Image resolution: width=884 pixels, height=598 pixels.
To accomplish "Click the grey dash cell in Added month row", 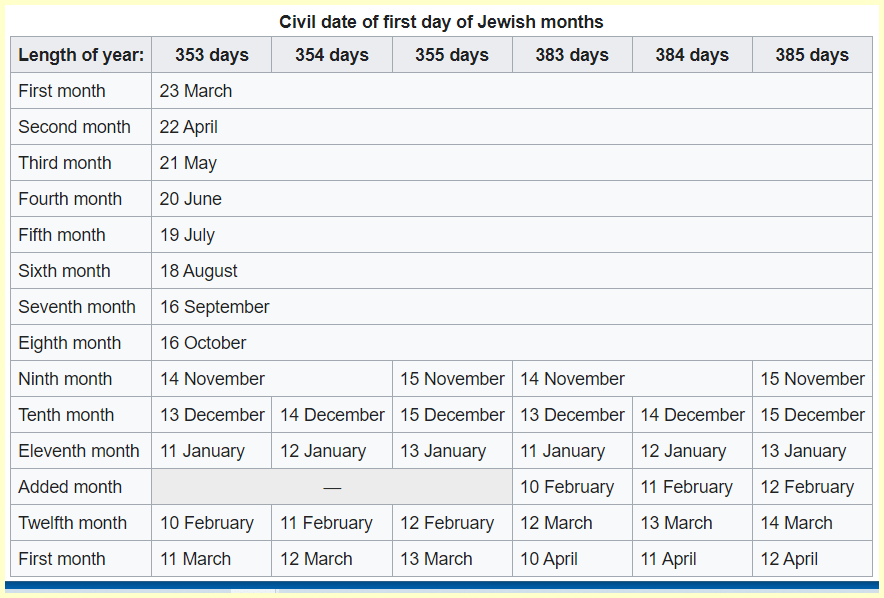I will click(331, 487).
